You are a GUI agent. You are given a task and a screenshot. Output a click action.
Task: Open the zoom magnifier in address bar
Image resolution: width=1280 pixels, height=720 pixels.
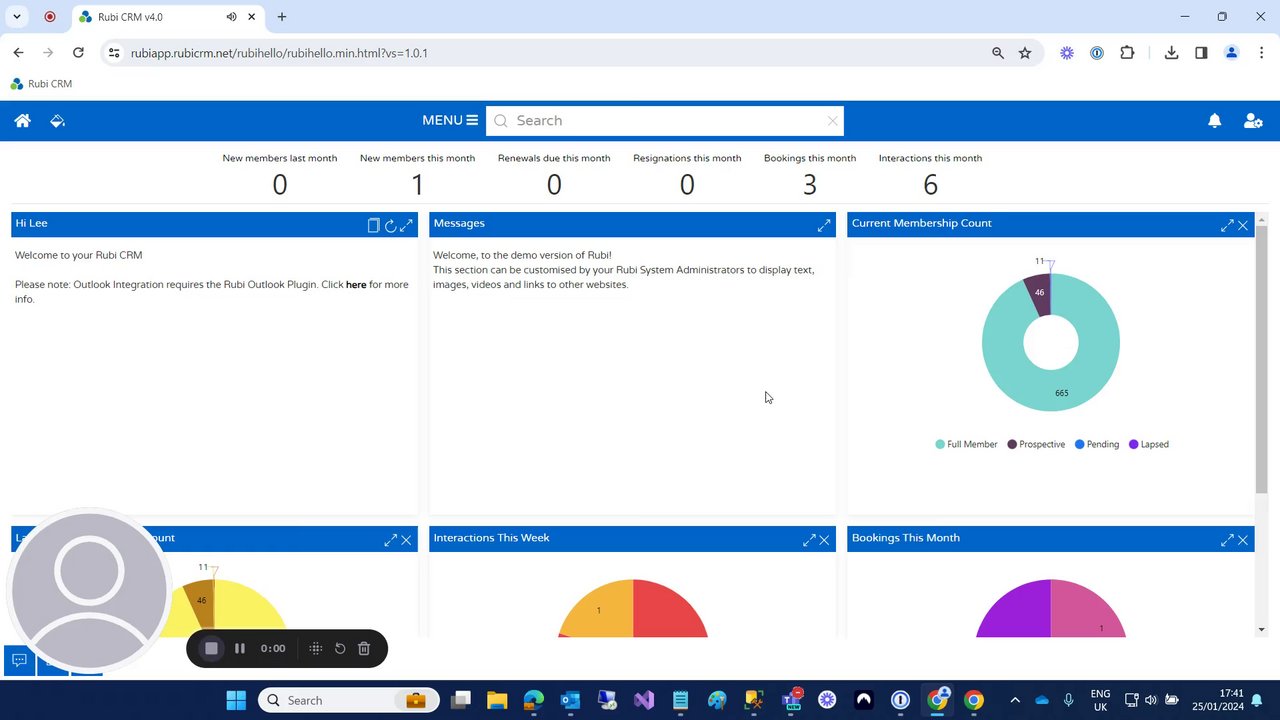pos(997,53)
